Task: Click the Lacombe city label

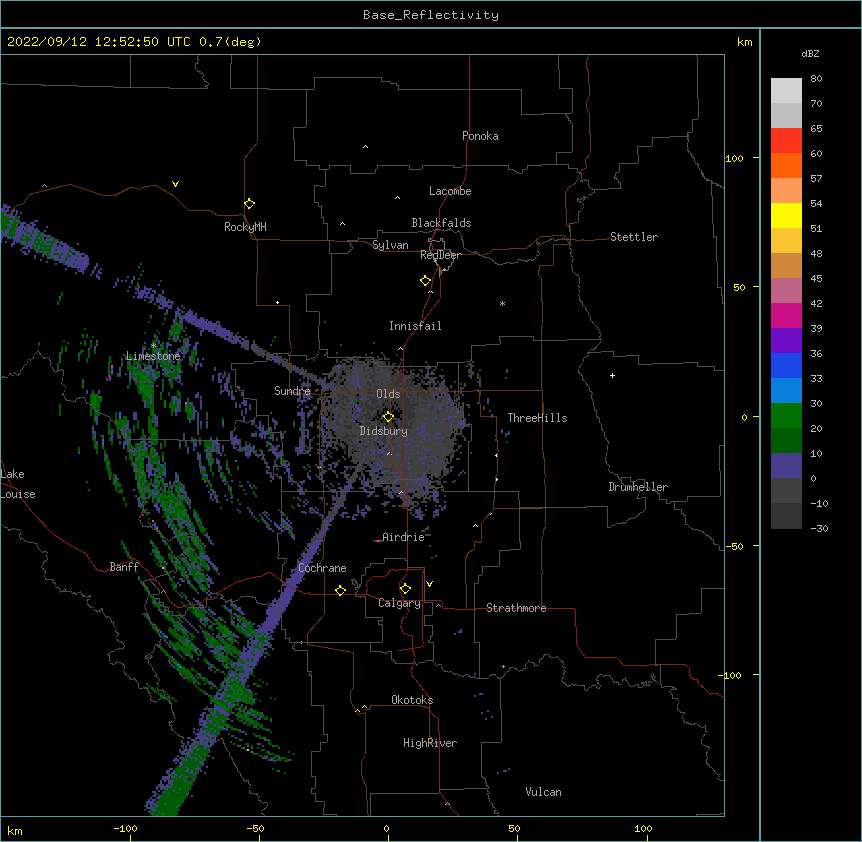Action: pyautogui.click(x=450, y=191)
